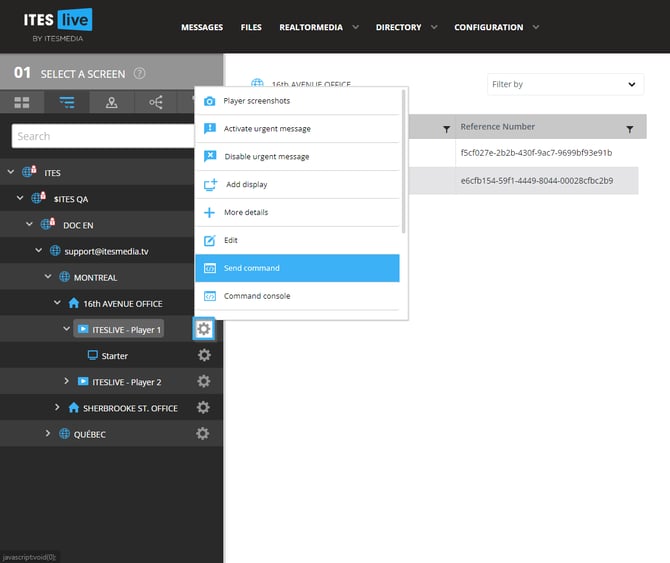Switch to the grid view tab icon
Screen dimensions: 670x563
tap(22, 102)
